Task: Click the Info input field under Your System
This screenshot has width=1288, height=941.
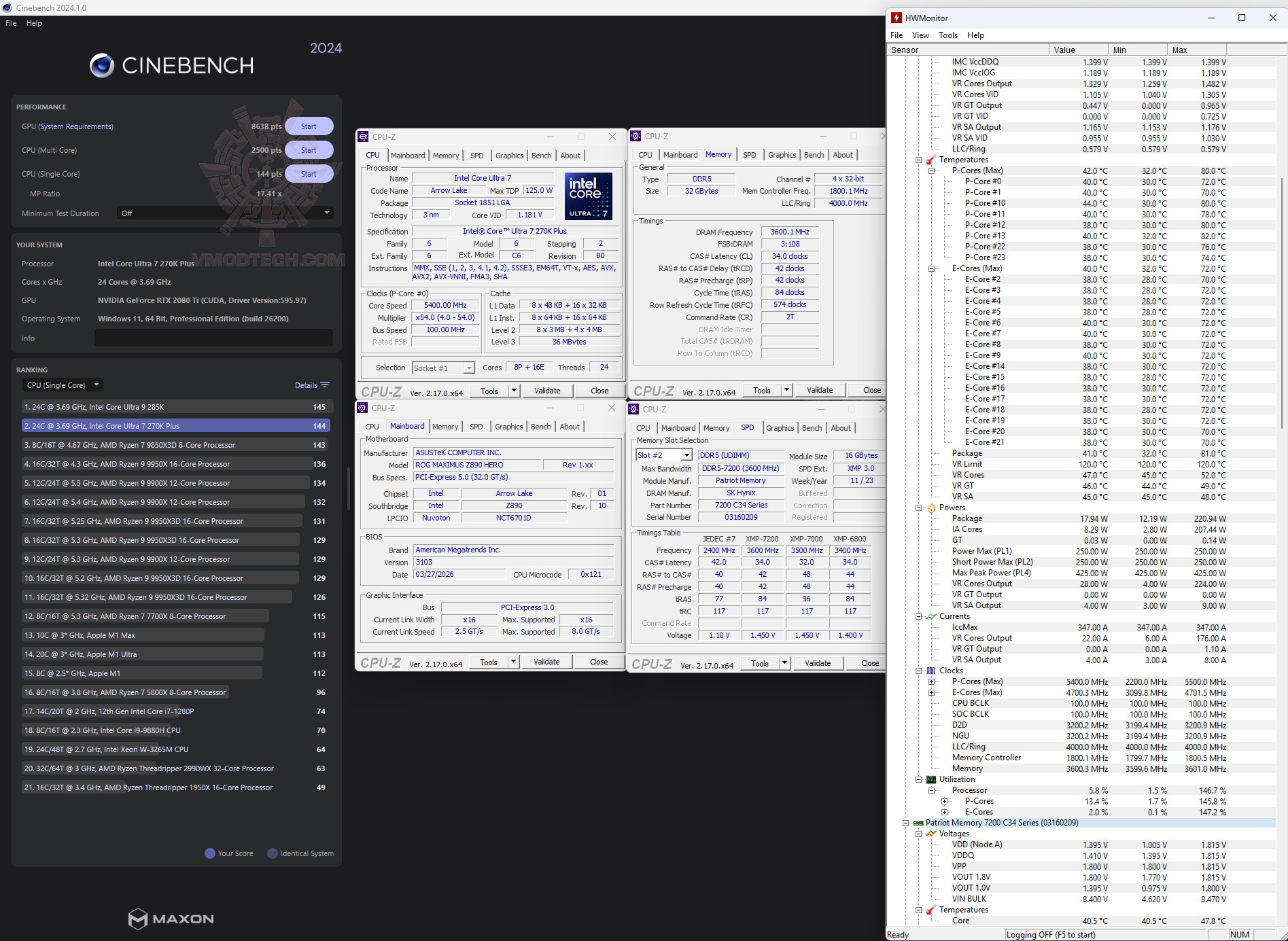Action: point(213,338)
